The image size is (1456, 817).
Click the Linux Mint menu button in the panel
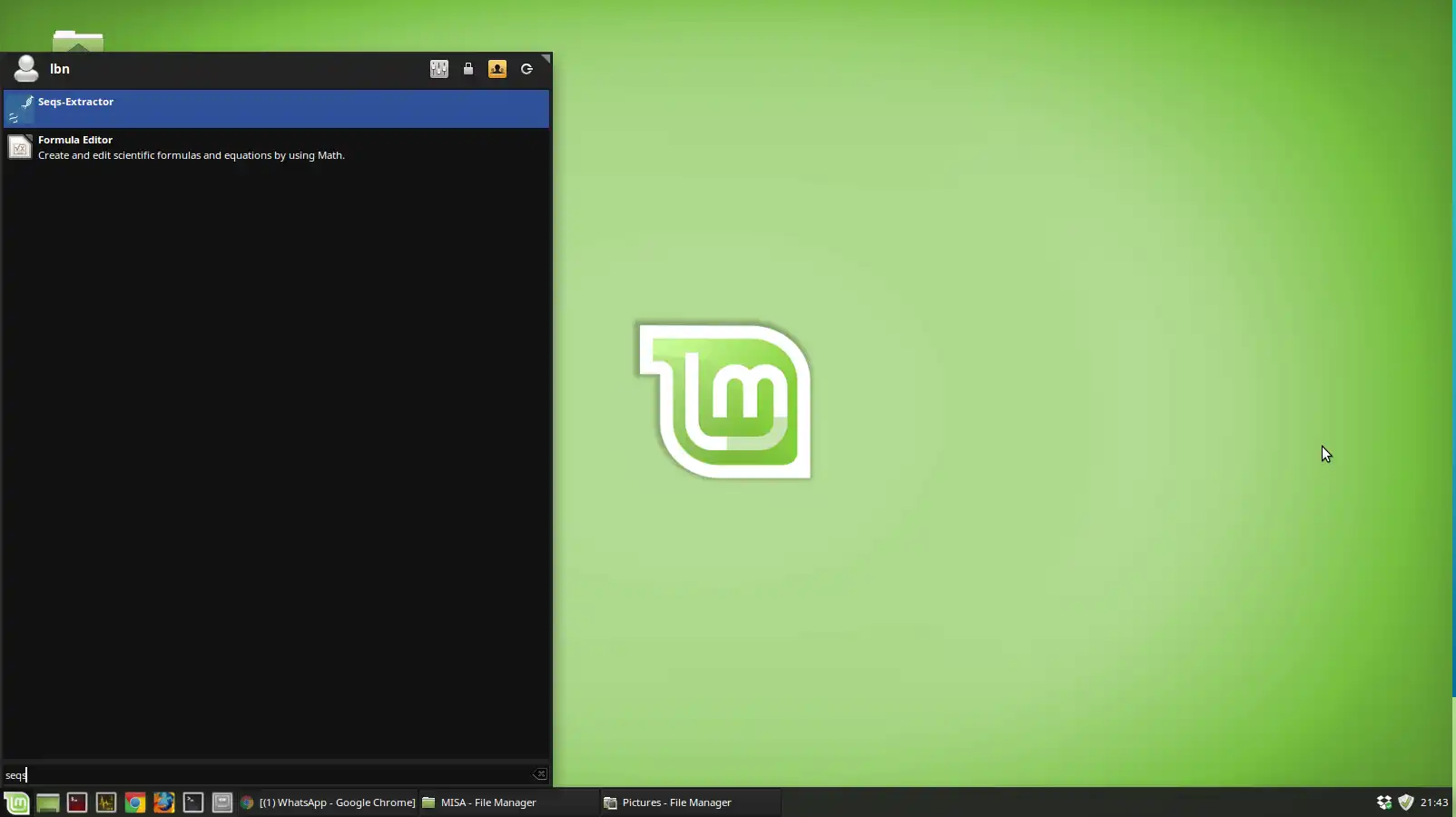pos(17,802)
